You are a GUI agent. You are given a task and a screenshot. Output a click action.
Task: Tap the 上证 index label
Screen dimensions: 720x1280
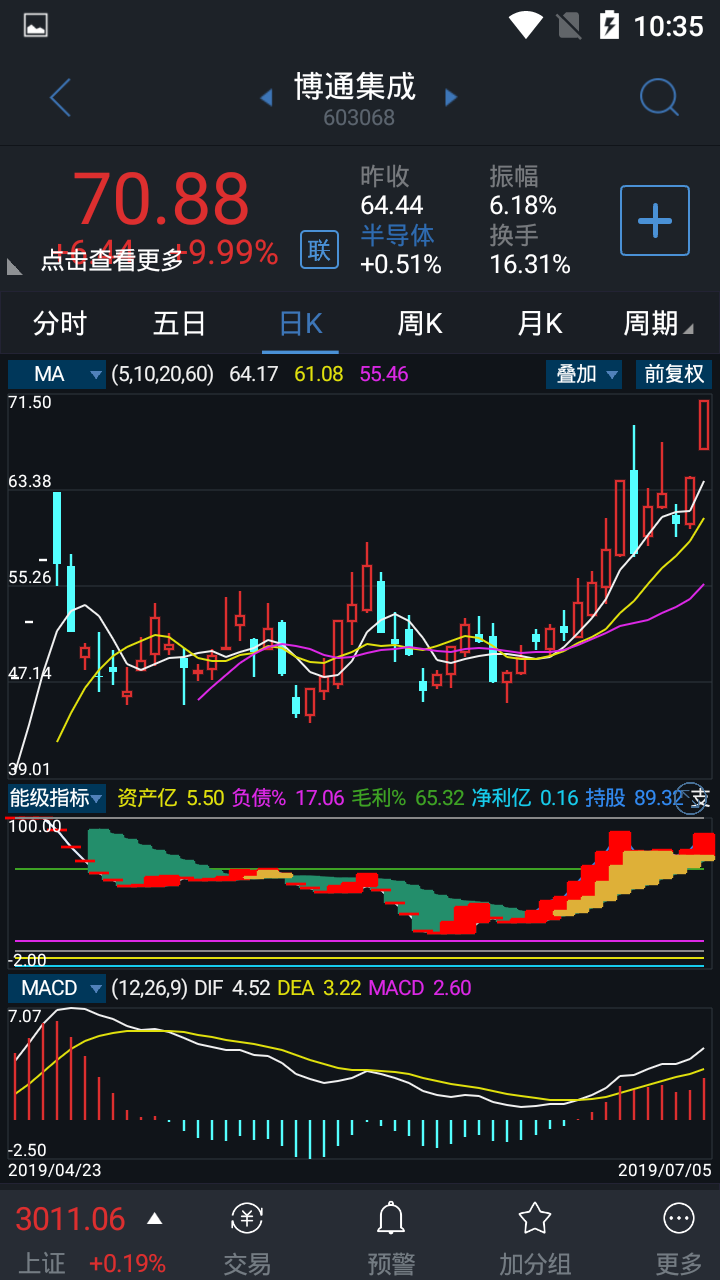(x=42, y=1264)
